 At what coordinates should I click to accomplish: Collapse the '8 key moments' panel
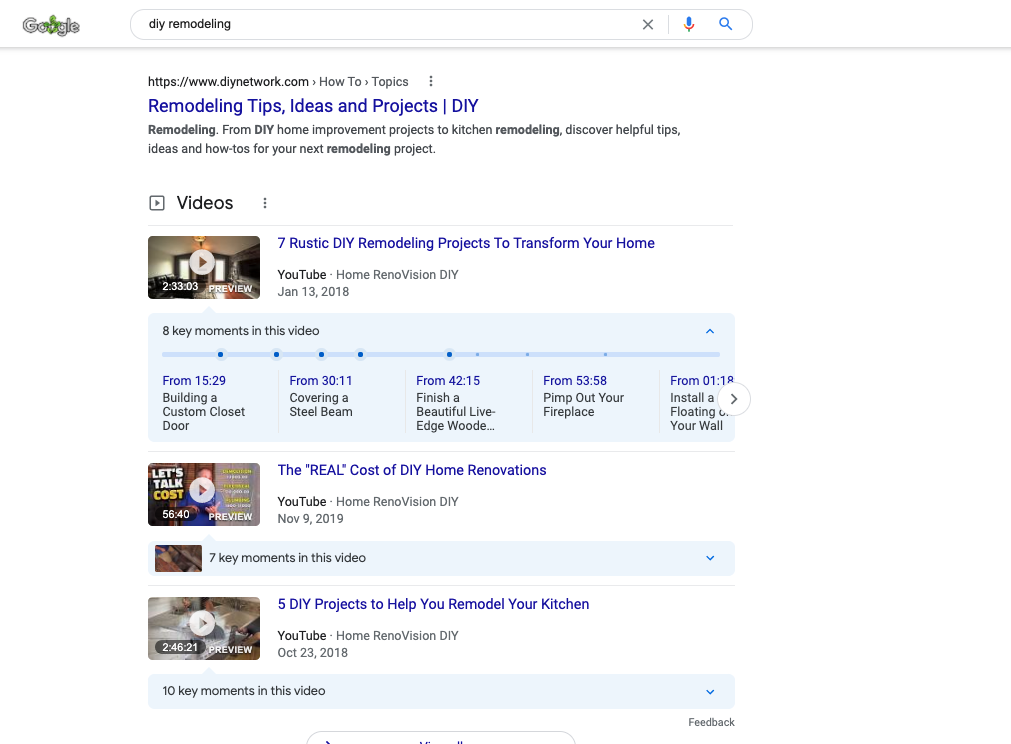pos(710,330)
